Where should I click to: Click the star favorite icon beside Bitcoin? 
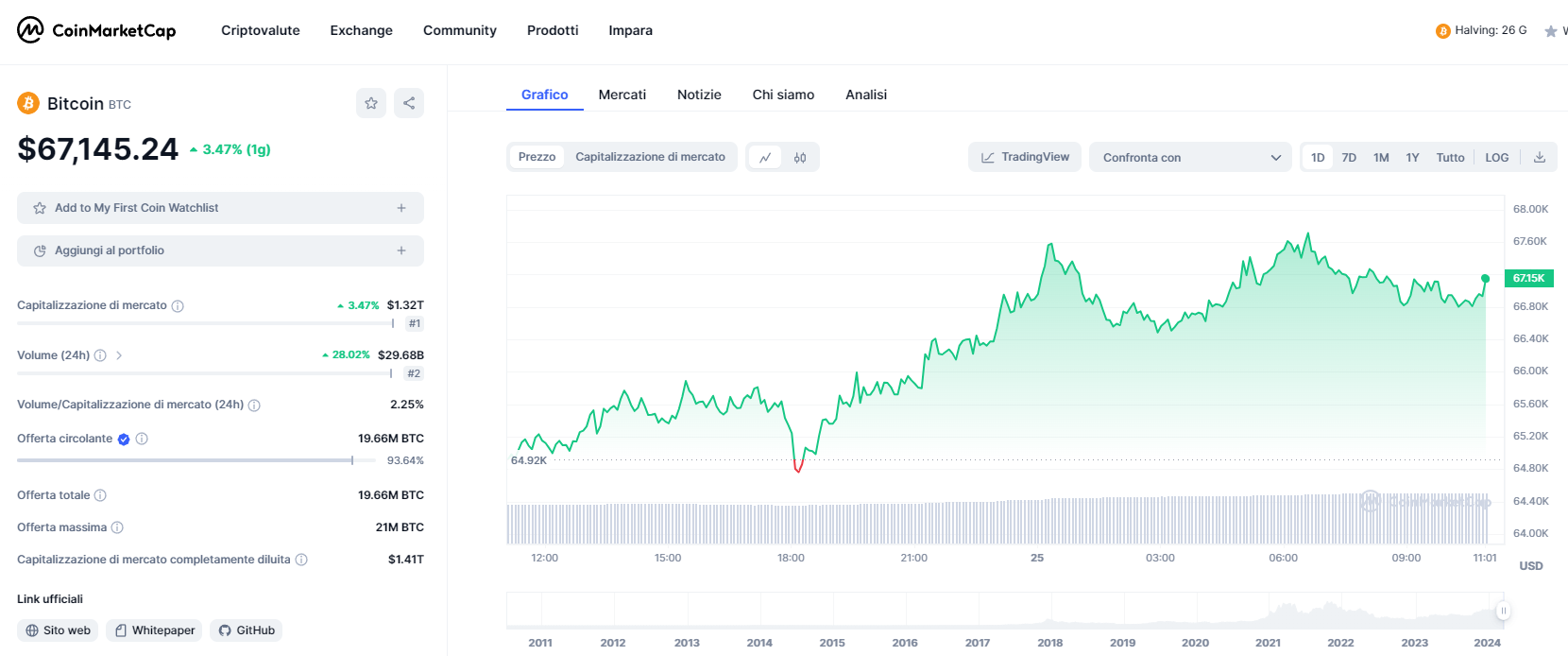[371, 103]
